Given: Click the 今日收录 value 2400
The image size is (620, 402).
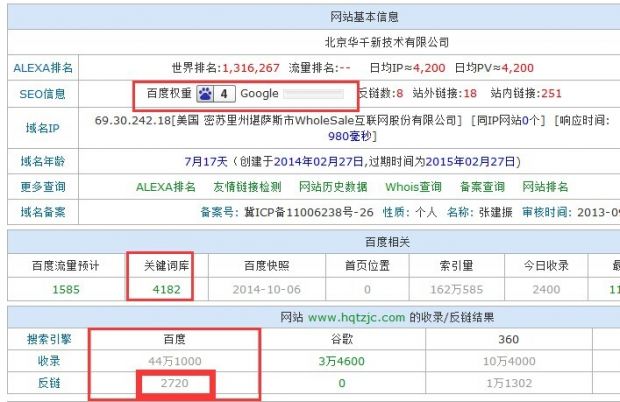Looking at the screenshot, I should (x=546, y=290).
